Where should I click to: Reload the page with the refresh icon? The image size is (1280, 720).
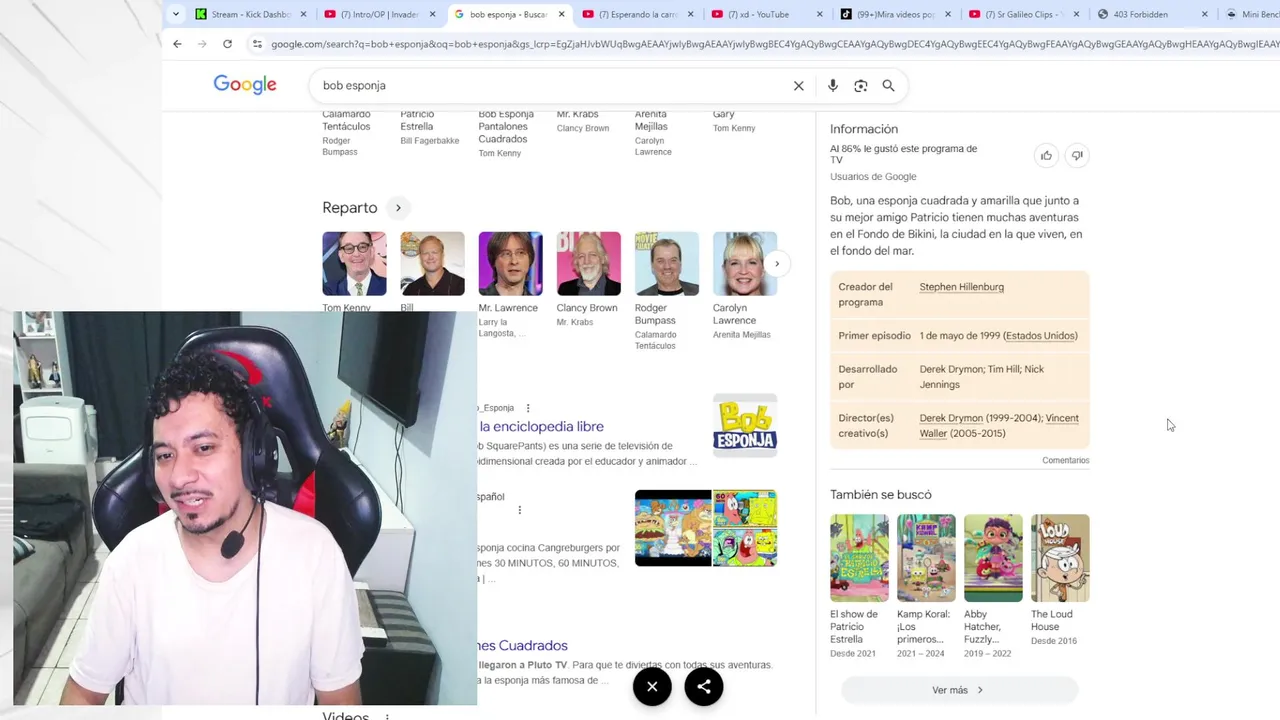(227, 44)
